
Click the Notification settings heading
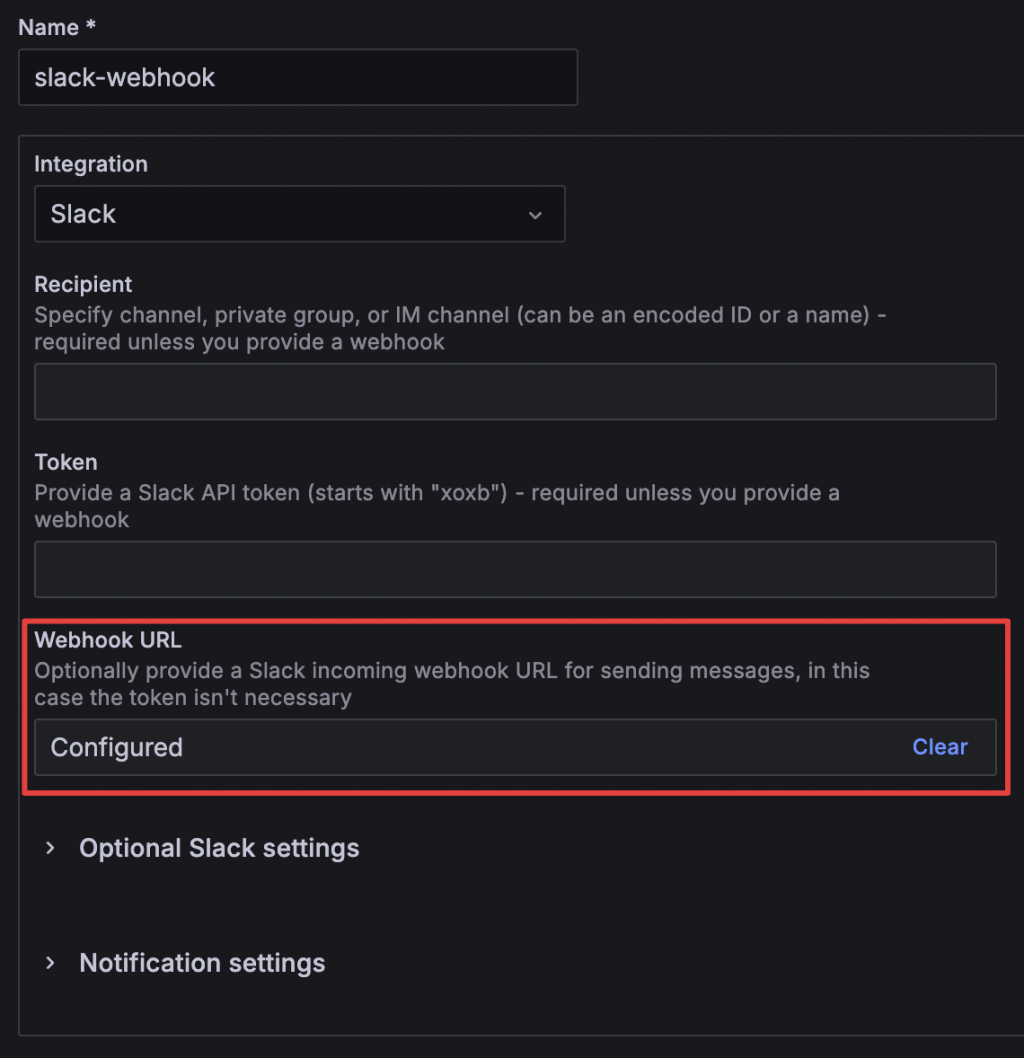point(202,964)
